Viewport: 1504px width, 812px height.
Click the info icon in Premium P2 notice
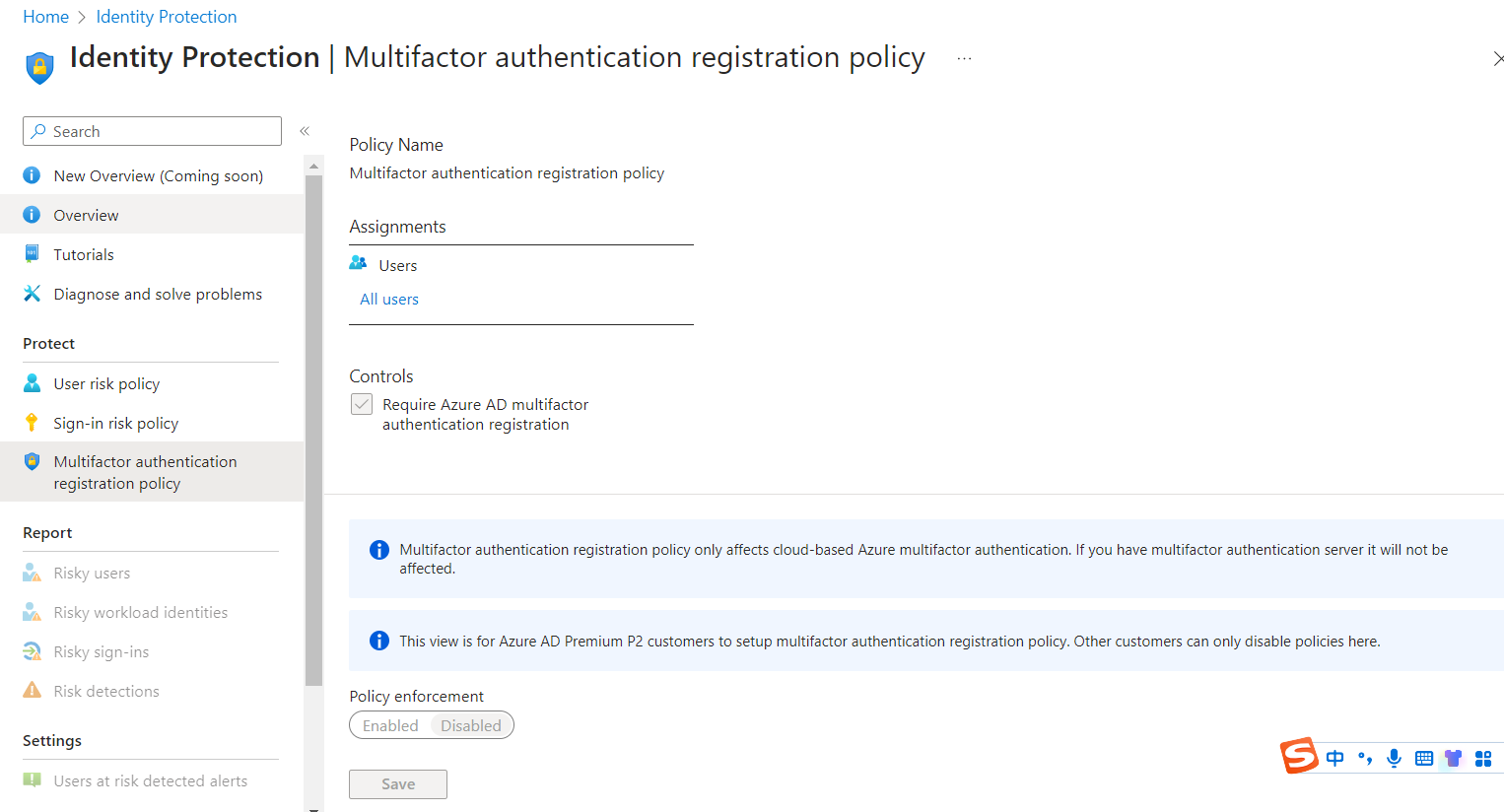click(378, 641)
